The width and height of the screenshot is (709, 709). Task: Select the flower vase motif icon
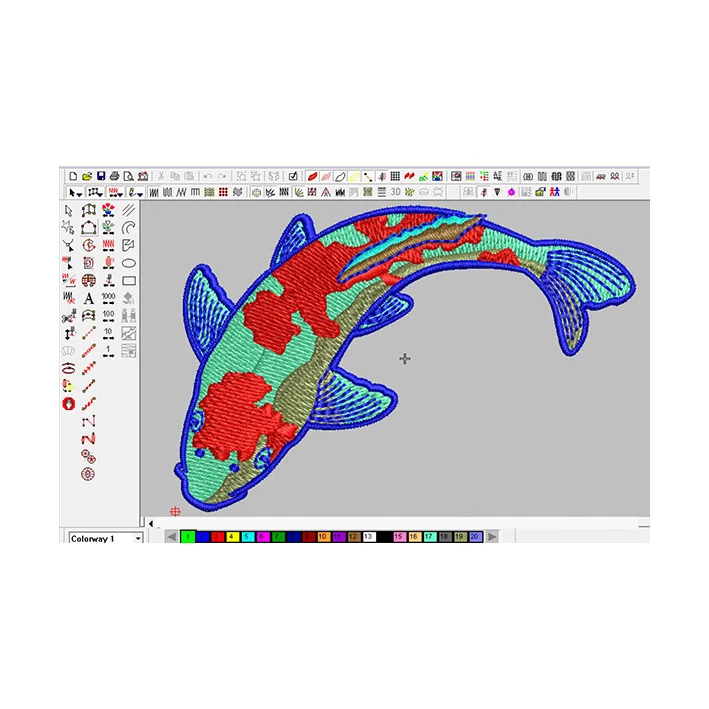[108, 210]
